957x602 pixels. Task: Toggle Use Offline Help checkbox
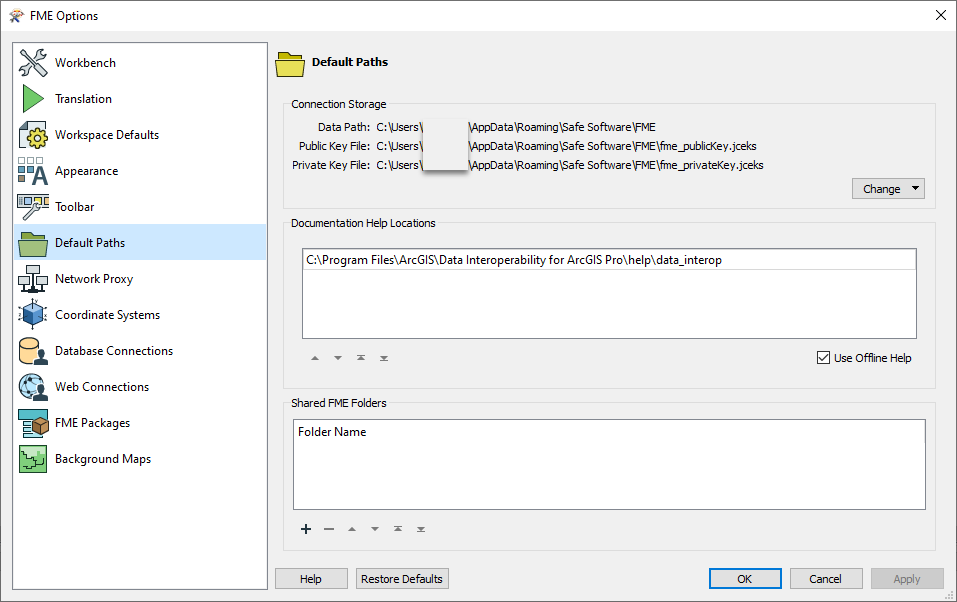[x=823, y=358]
